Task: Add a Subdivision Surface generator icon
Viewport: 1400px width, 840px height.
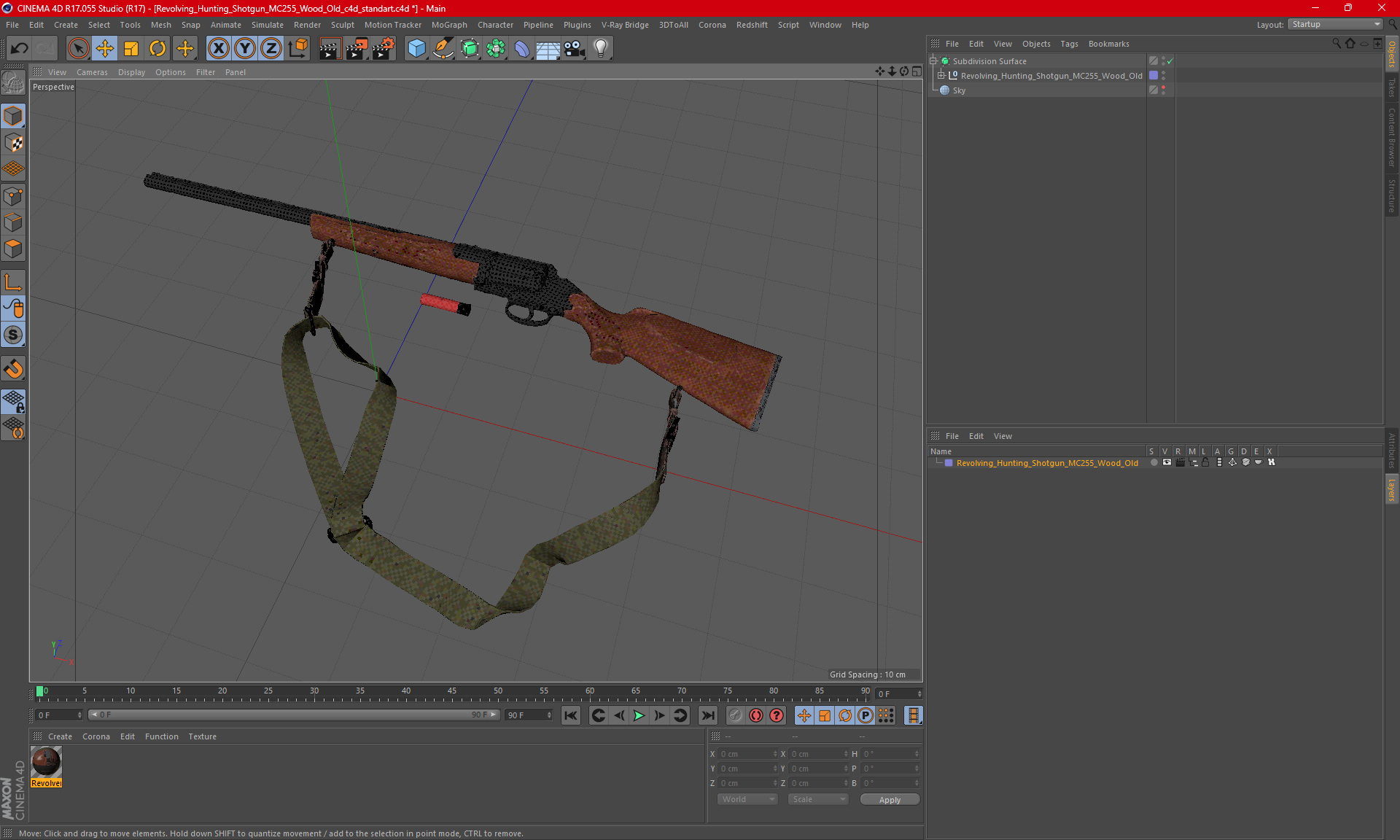Action: (470, 48)
